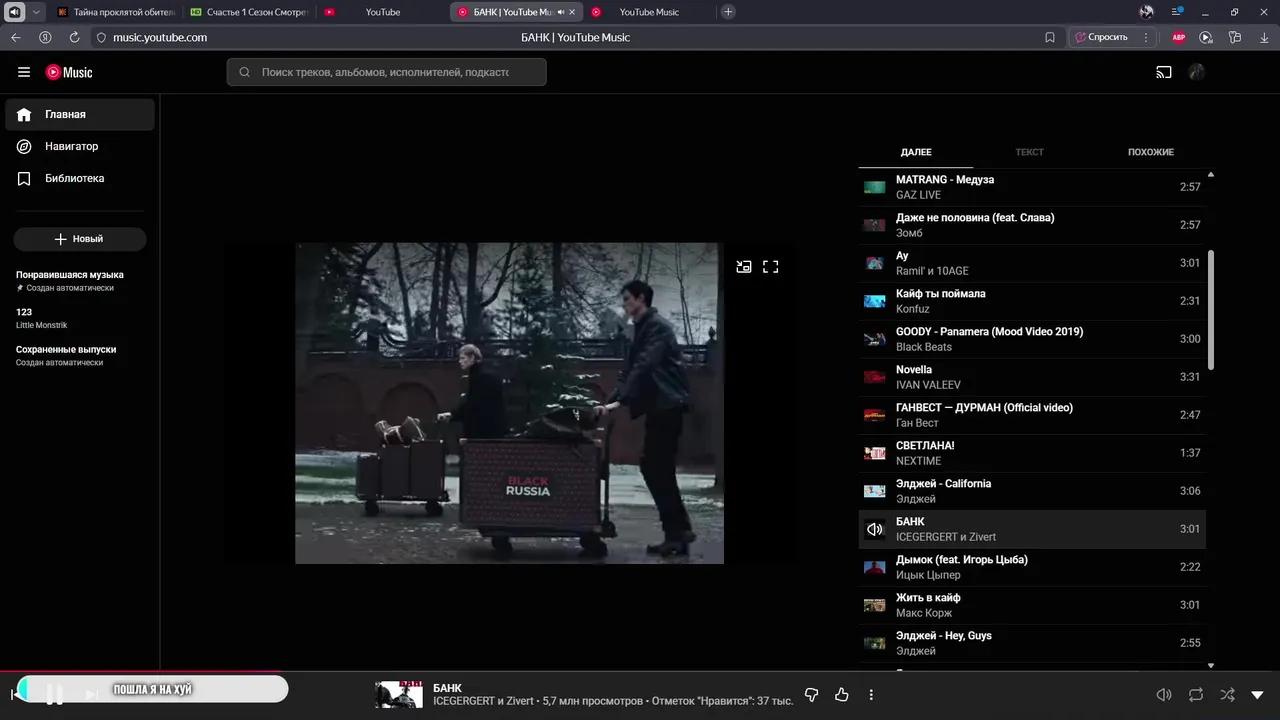This screenshot has width=1280, height=720.
Task: Toggle shuffle mode
Action: (1227, 694)
